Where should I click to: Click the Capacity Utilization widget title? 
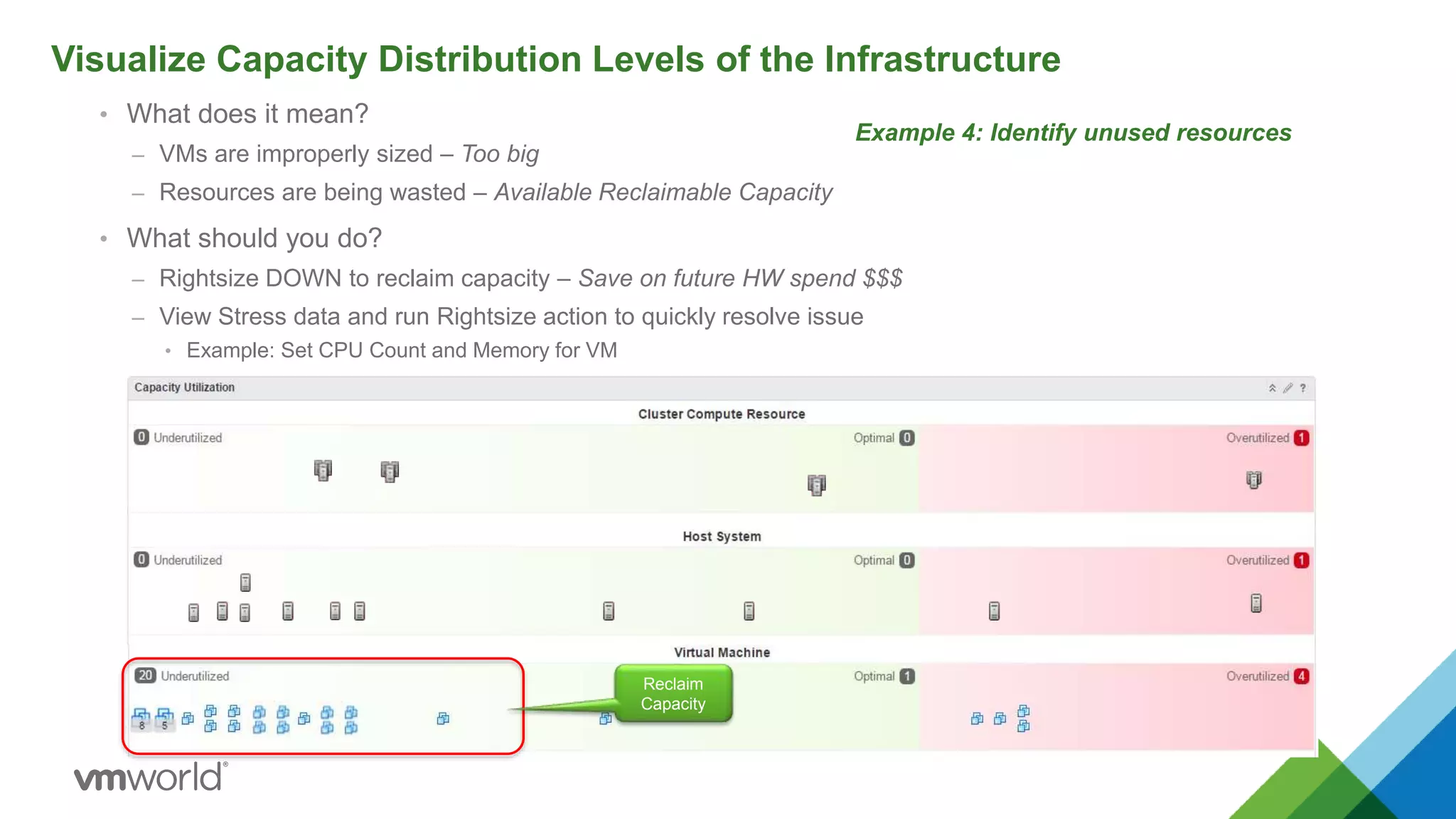pos(184,387)
